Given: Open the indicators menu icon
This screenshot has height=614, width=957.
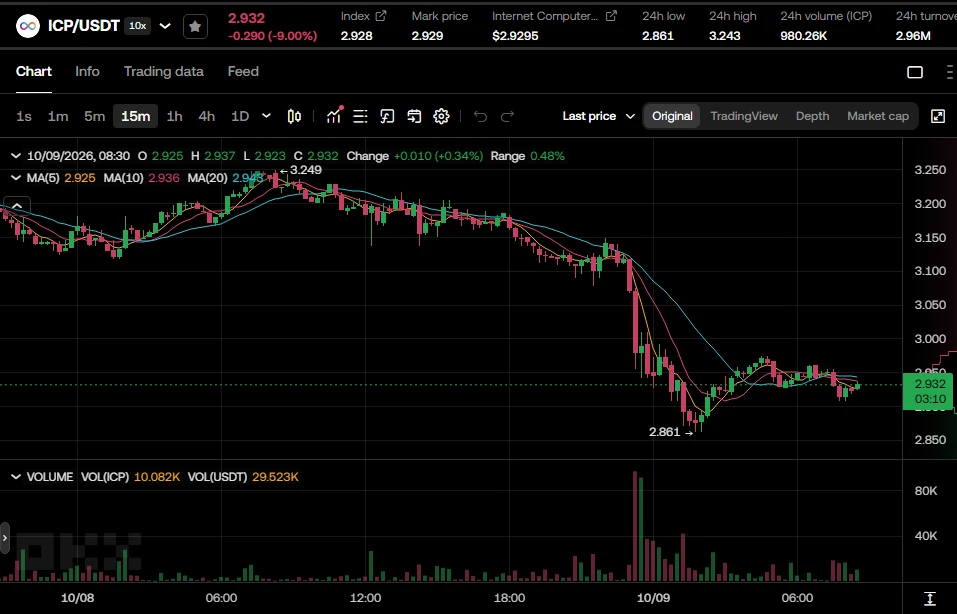Looking at the screenshot, I should [334, 115].
